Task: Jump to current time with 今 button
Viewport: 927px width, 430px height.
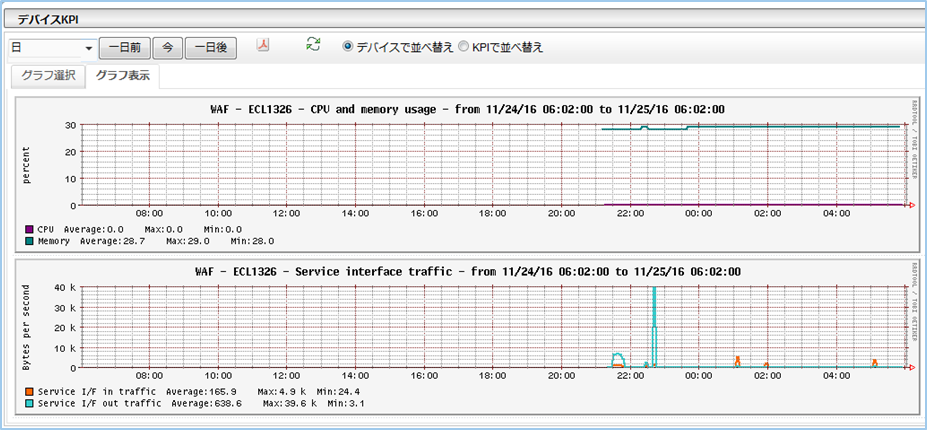Action: (x=168, y=48)
